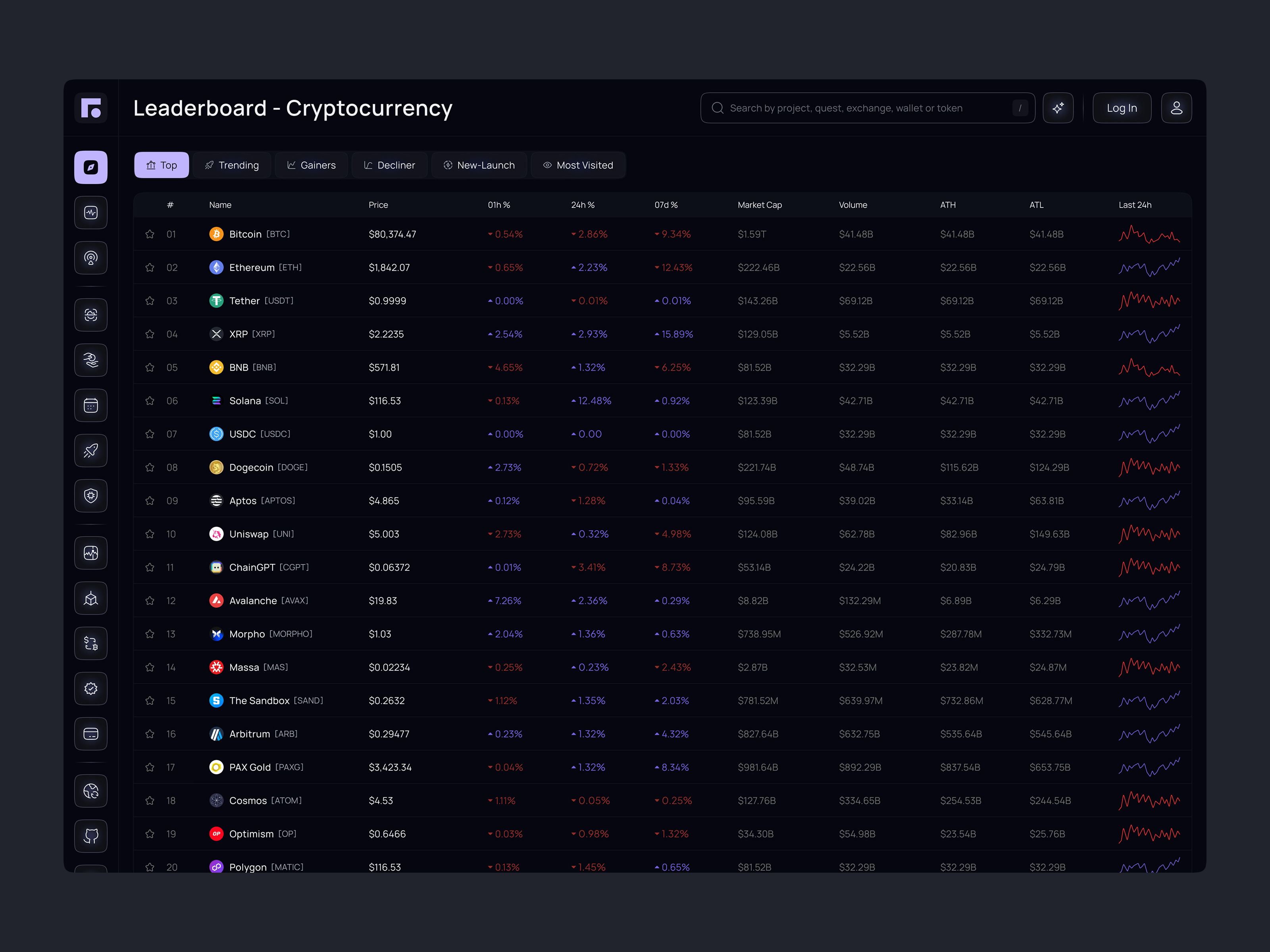Click the Volume column header

(853, 205)
